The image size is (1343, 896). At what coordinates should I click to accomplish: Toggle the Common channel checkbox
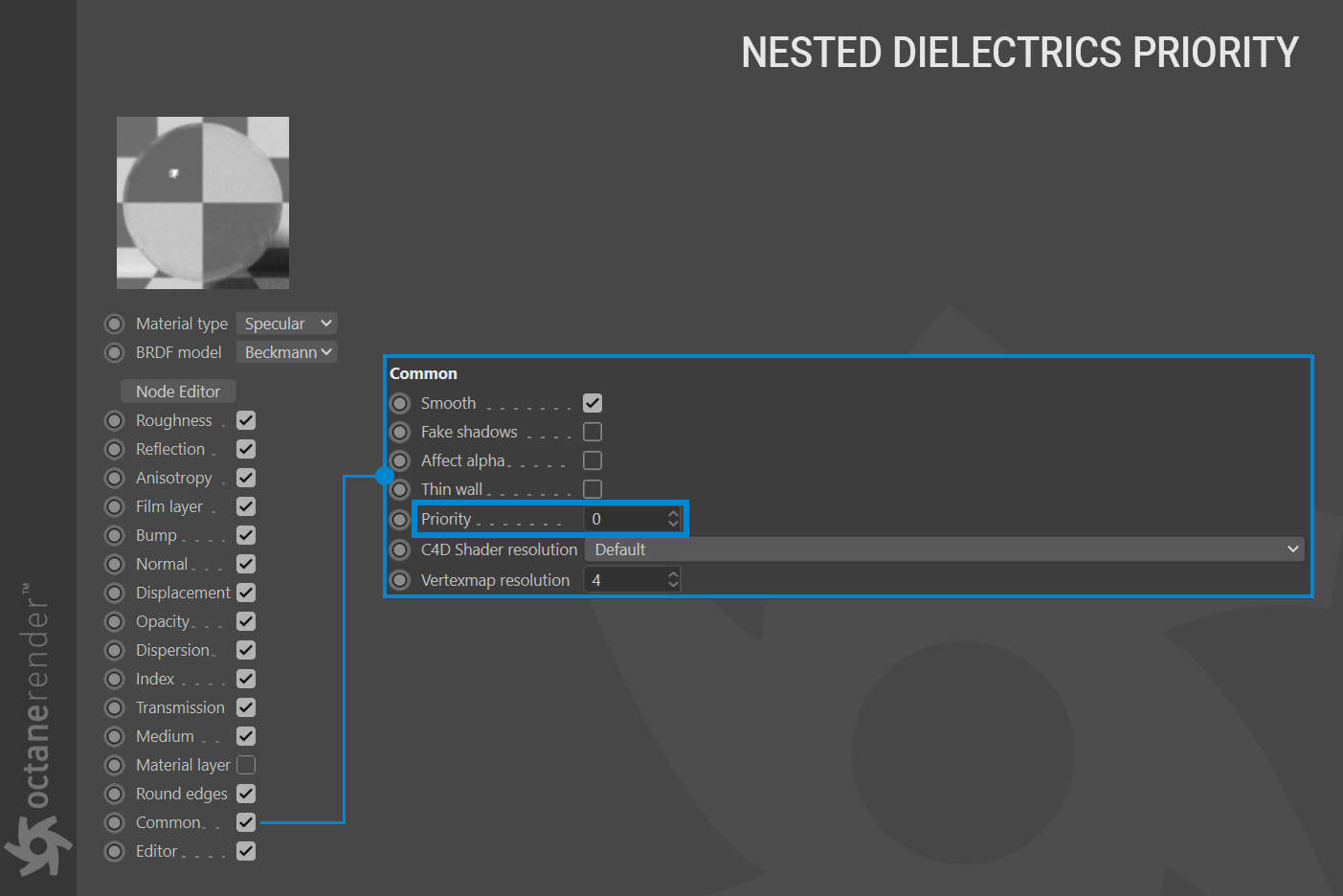pos(246,822)
